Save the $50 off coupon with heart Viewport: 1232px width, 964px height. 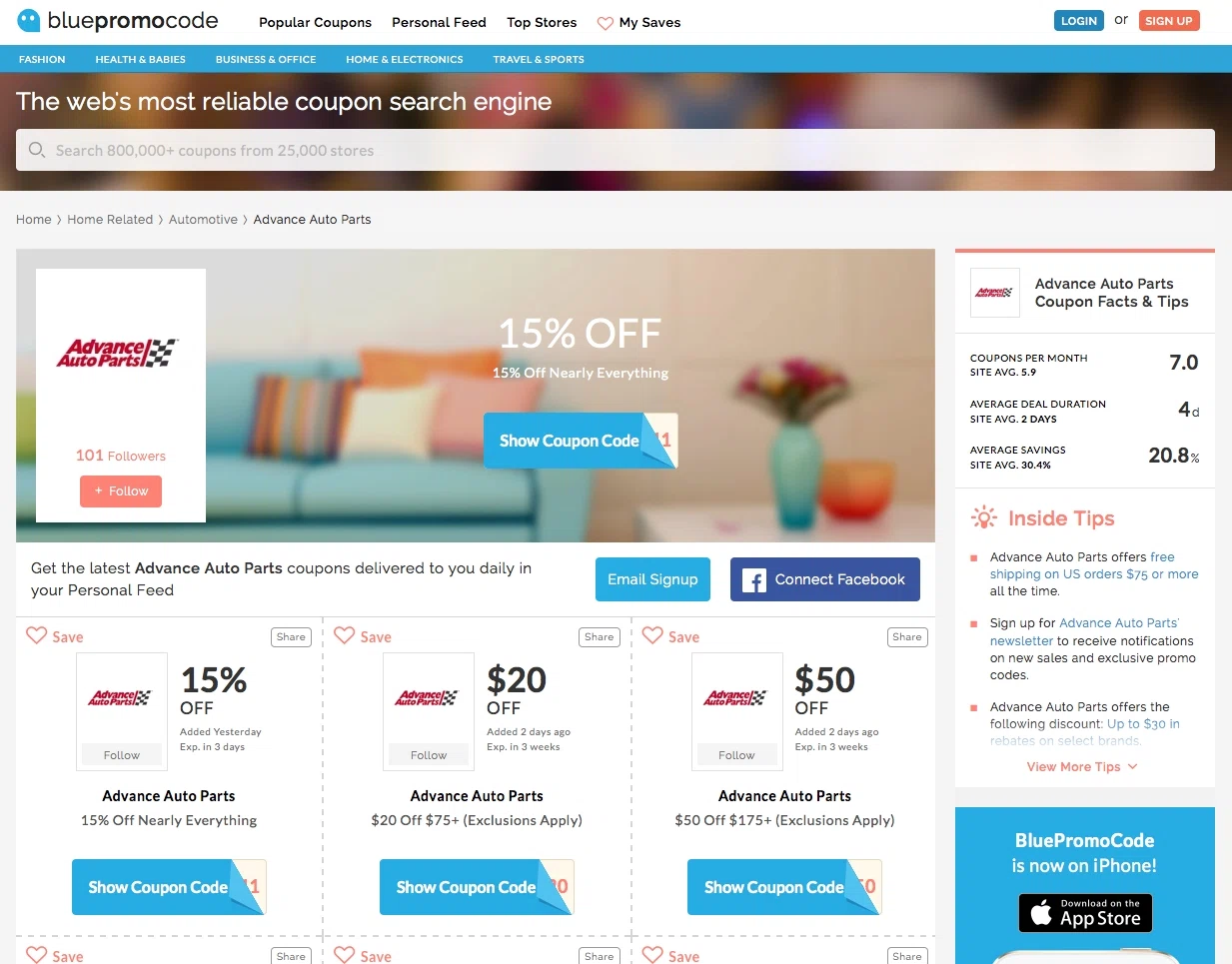pos(652,635)
